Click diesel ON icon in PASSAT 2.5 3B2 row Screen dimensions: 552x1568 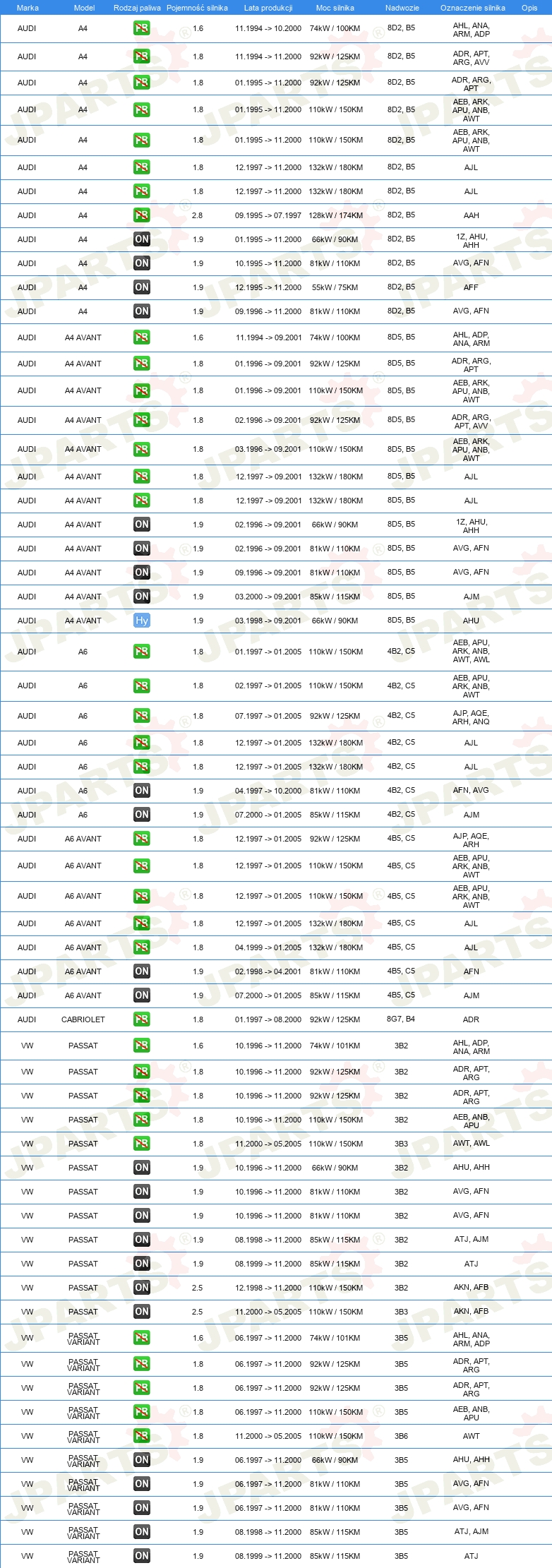(x=142, y=1288)
